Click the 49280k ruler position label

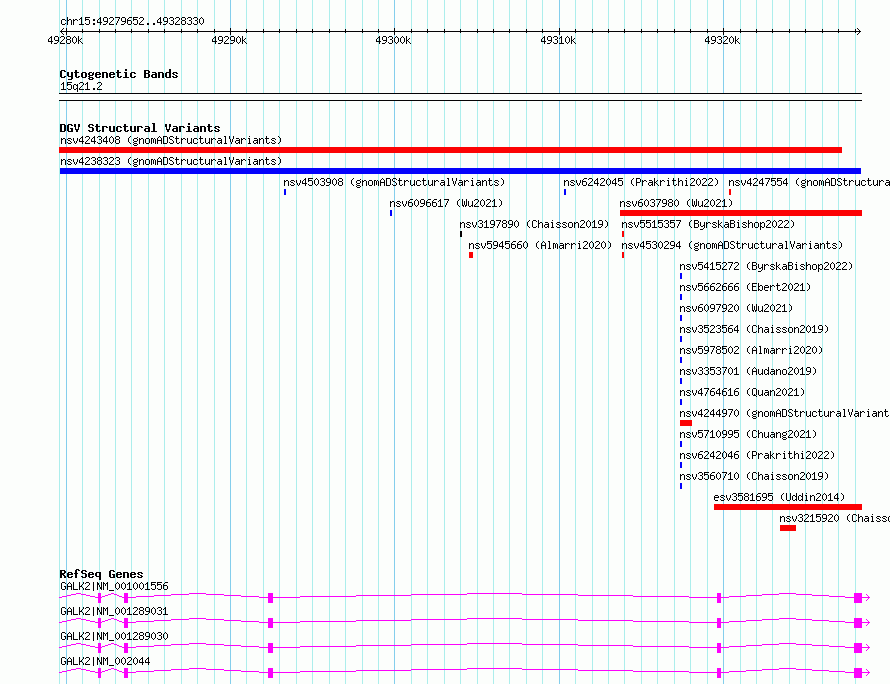65,40
